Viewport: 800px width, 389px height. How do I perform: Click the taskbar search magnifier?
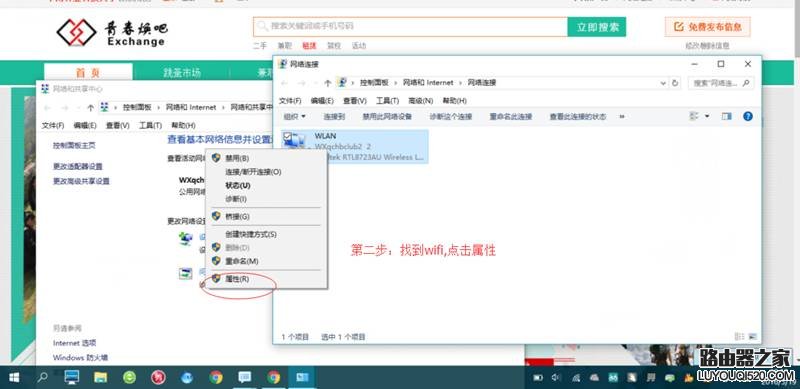click(42, 377)
